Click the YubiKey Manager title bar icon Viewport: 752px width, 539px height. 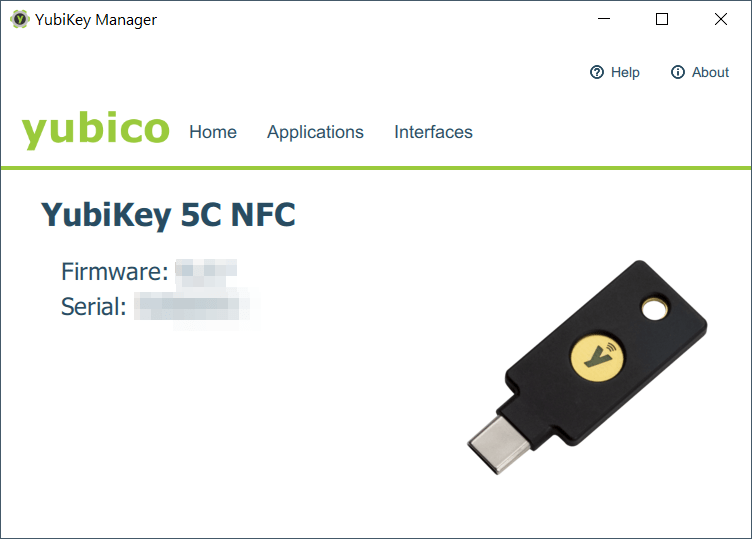tap(20, 19)
